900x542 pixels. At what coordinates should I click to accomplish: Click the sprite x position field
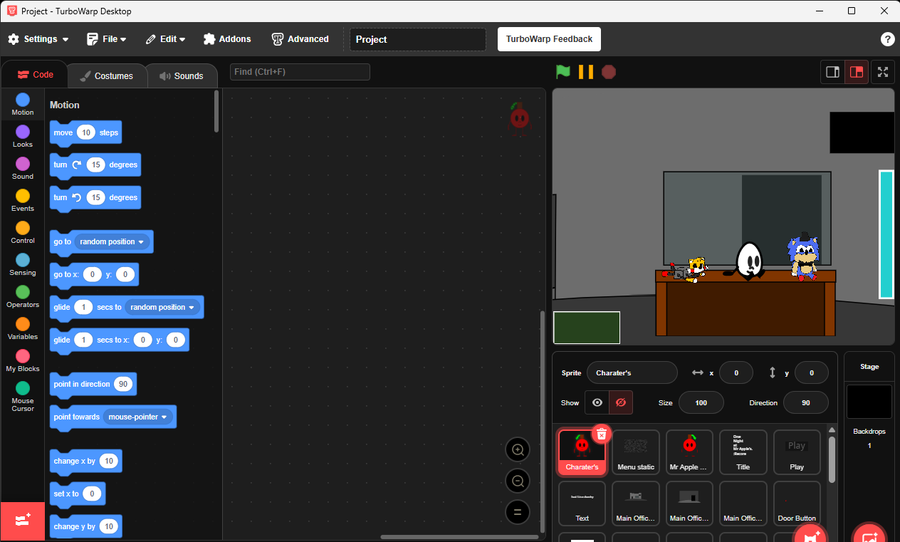[x=736, y=373]
